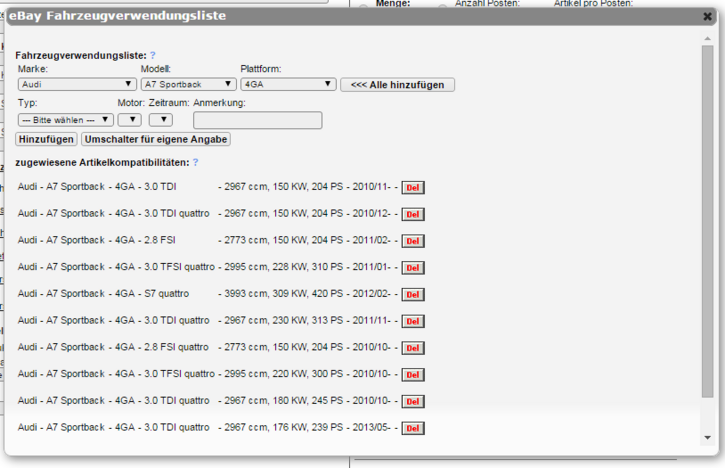Viewport: 725px width, 468px height.
Task: Click the Marke: label
Action: pyautogui.click(x=33, y=69)
